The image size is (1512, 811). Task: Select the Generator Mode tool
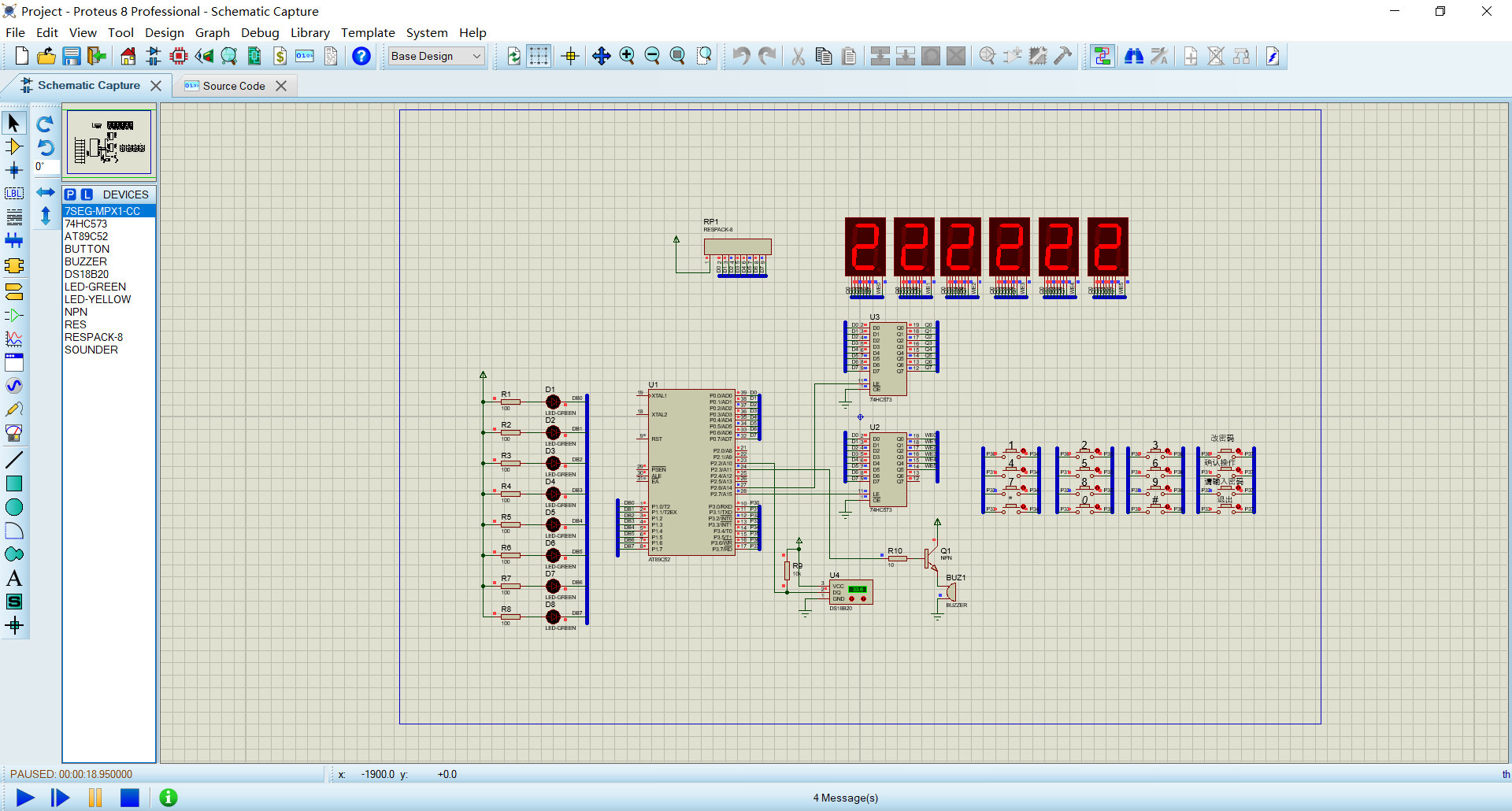[14, 386]
